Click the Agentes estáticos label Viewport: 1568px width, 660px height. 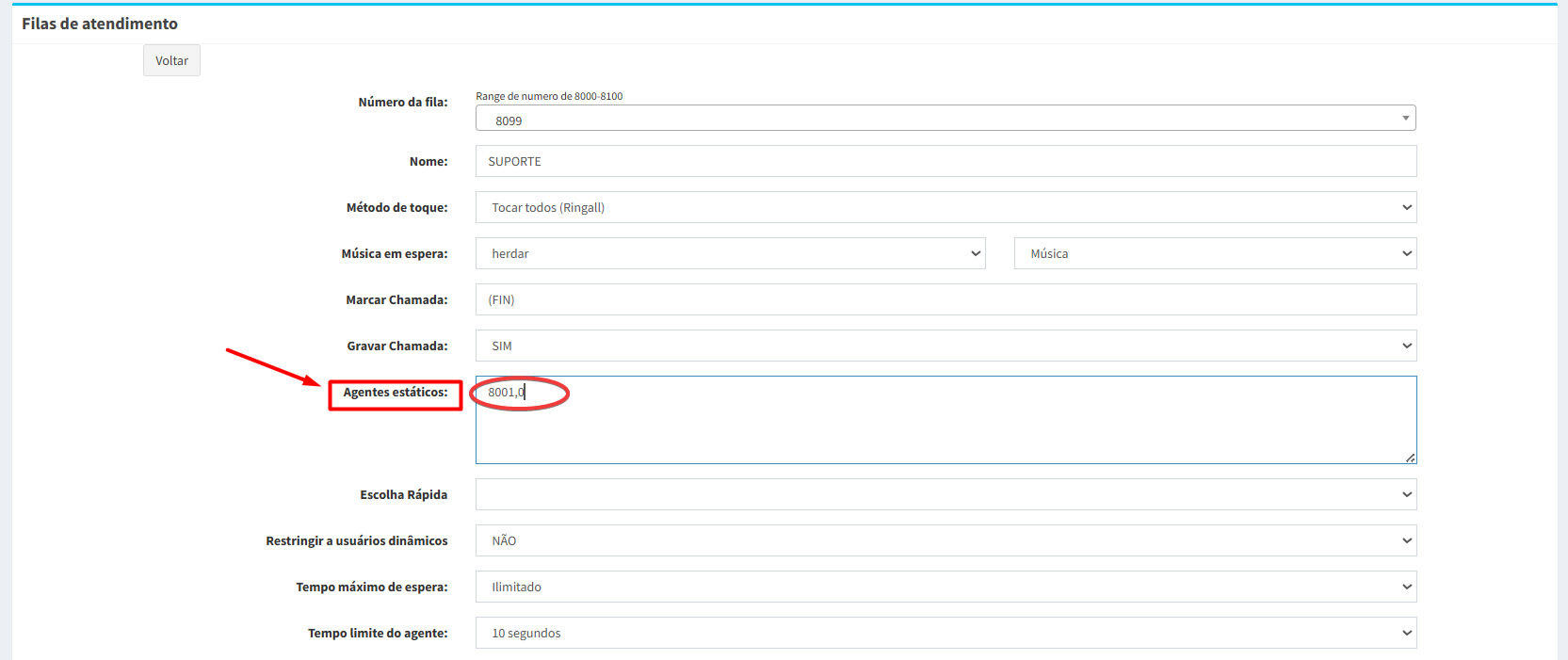click(395, 393)
